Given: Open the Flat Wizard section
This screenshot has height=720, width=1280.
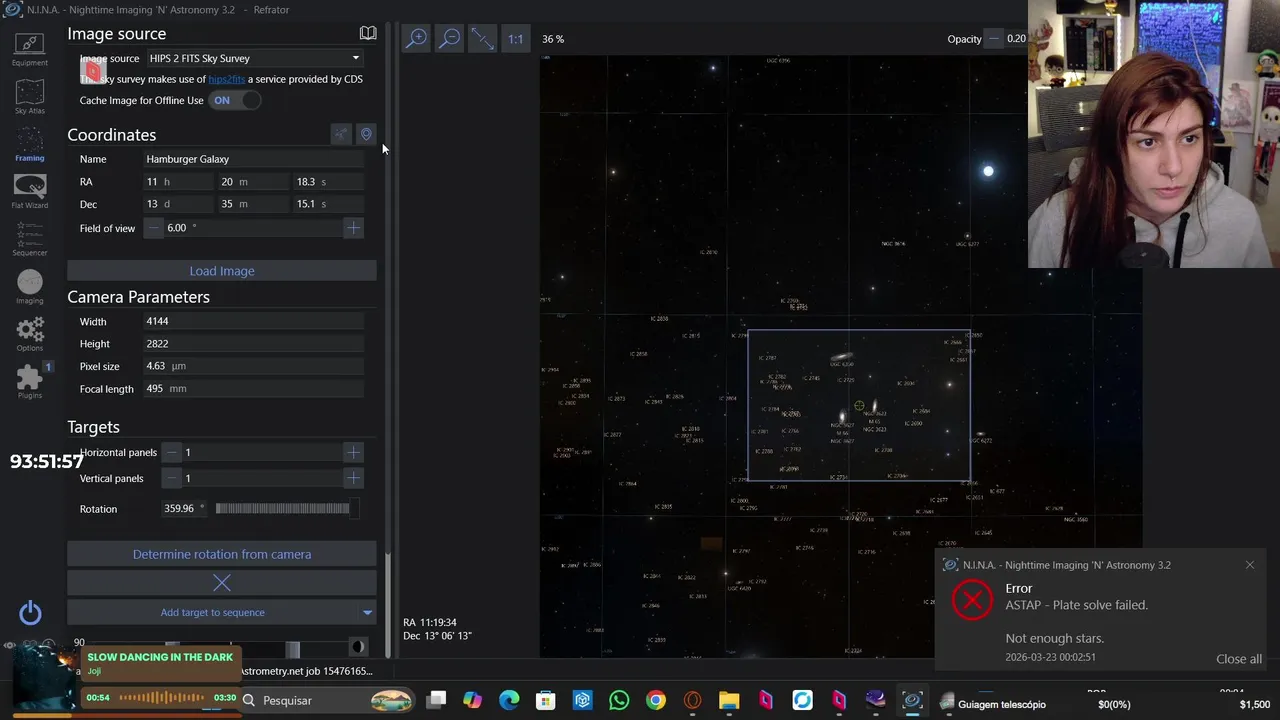Looking at the screenshot, I should tap(30, 191).
